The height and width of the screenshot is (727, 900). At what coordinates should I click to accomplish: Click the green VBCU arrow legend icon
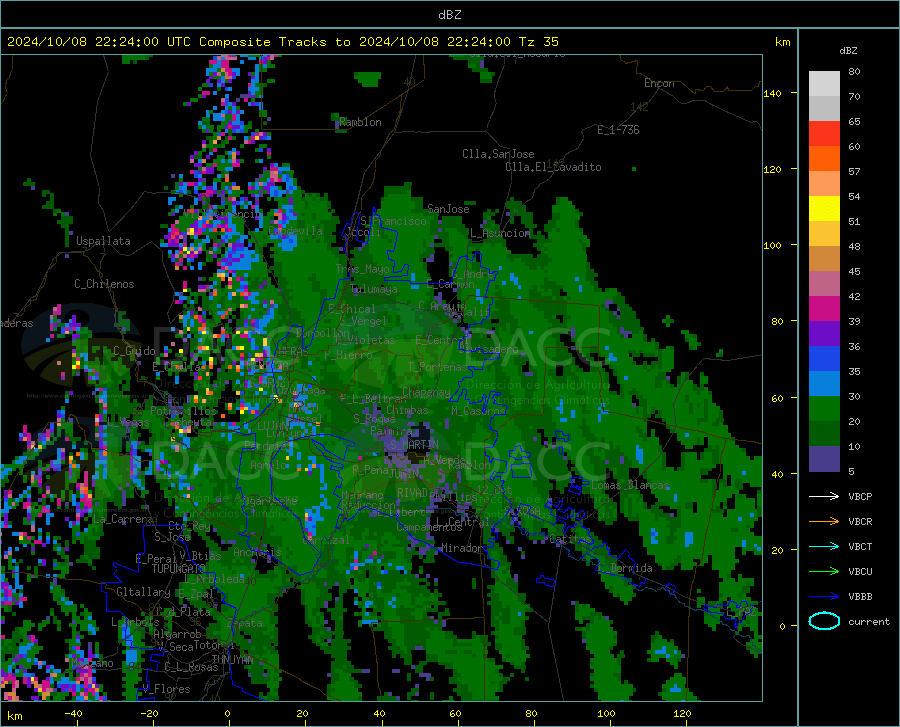pos(824,571)
